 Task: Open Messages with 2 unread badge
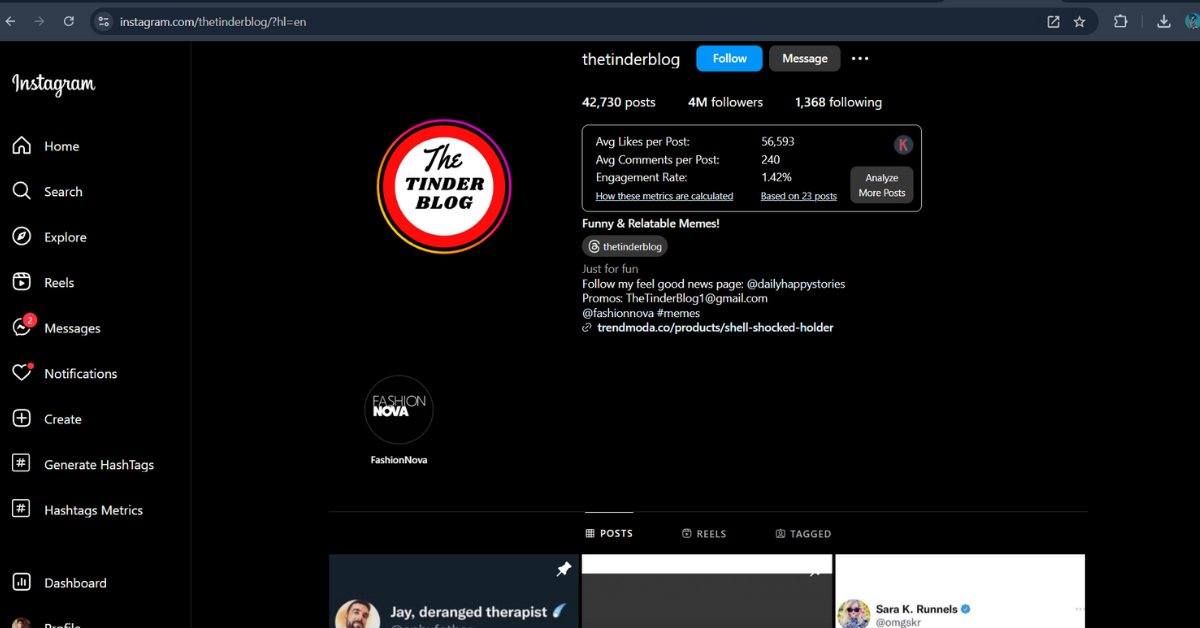56,328
